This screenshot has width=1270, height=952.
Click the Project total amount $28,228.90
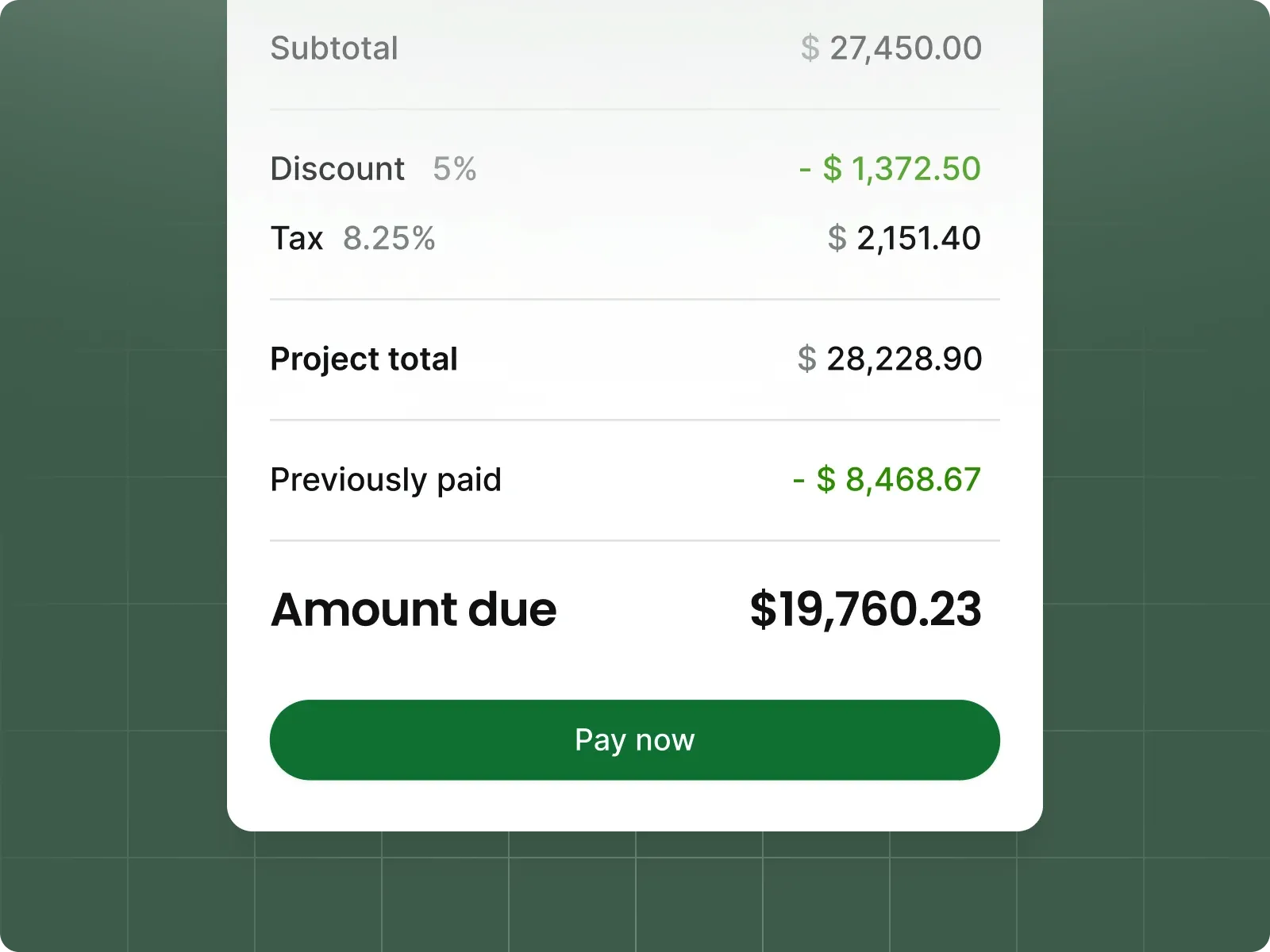click(x=891, y=359)
